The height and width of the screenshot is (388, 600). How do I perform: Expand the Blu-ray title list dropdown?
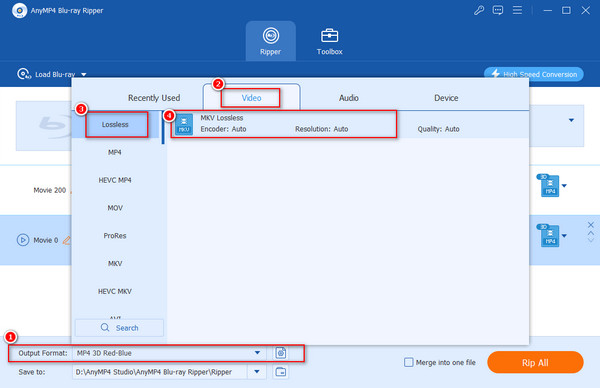point(571,120)
